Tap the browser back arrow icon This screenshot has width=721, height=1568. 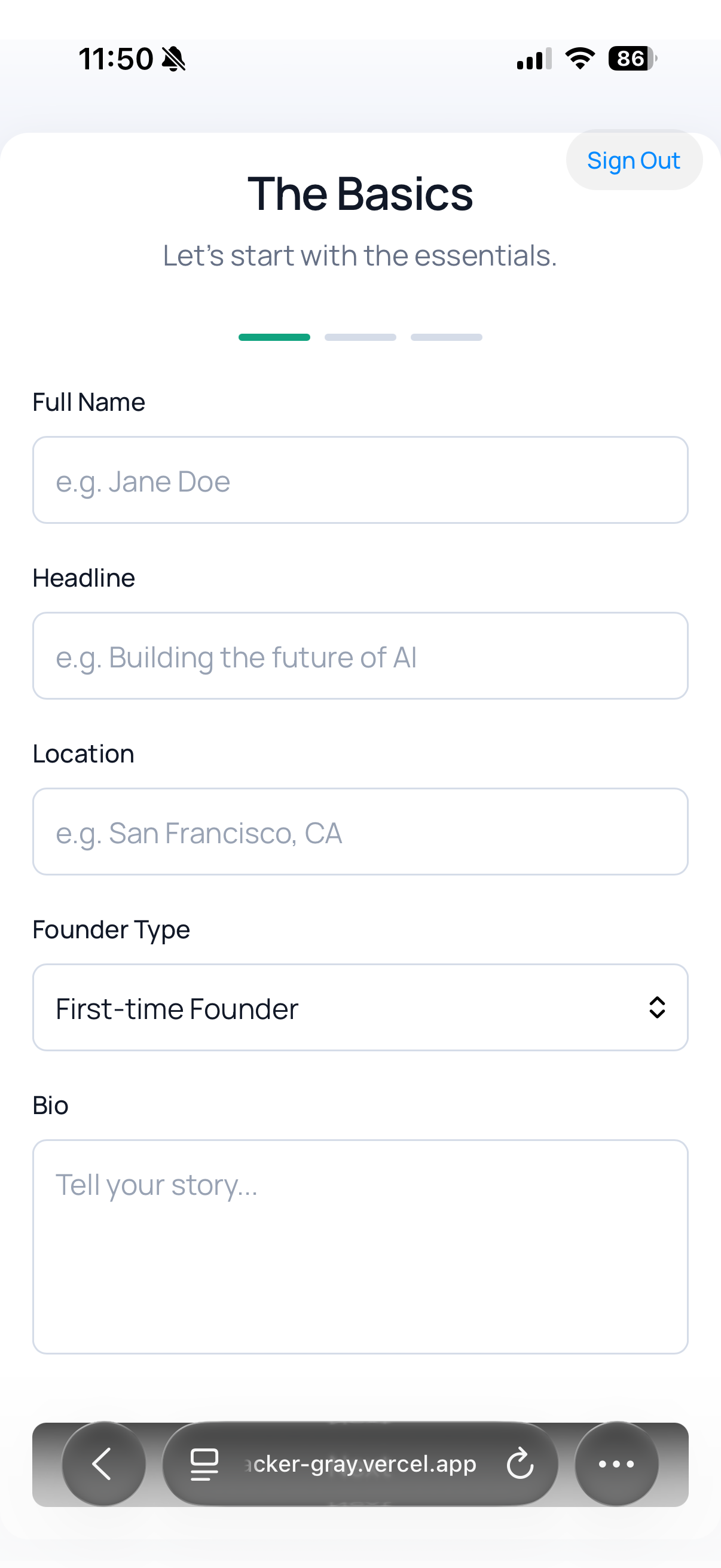[x=103, y=1463]
